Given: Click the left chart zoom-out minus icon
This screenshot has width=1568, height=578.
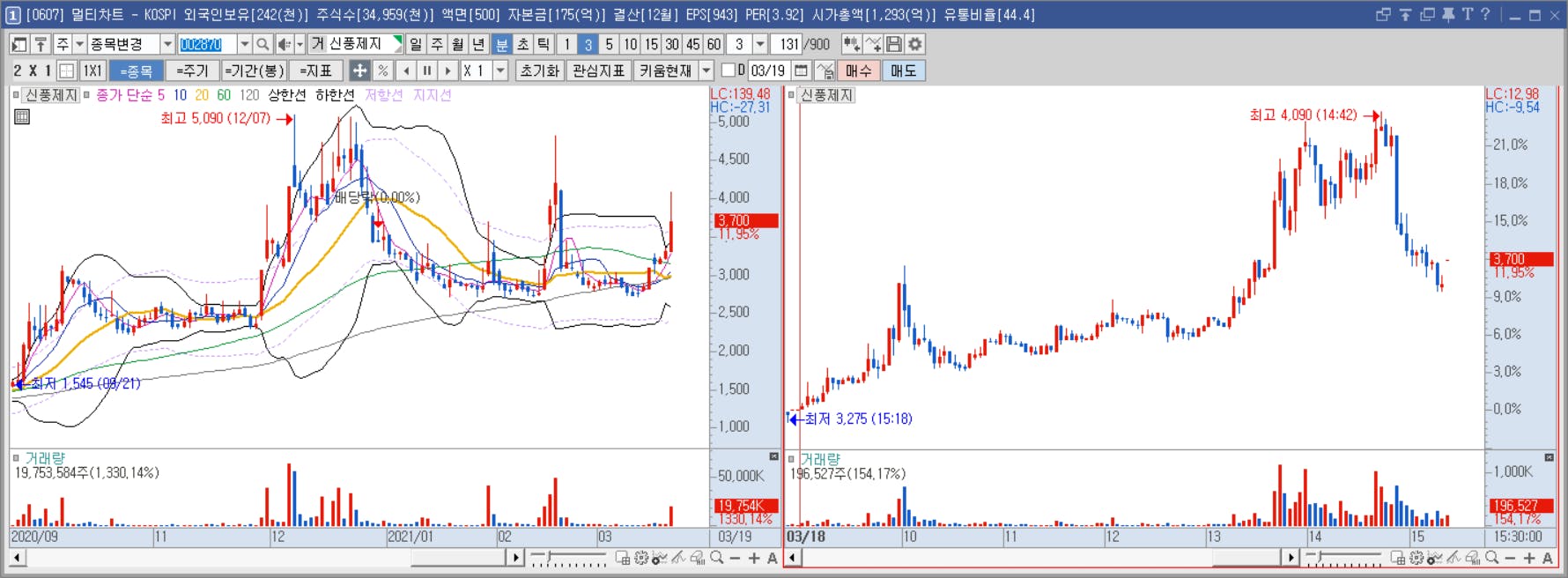Looking at the screenshot, I should pos(736,558).
